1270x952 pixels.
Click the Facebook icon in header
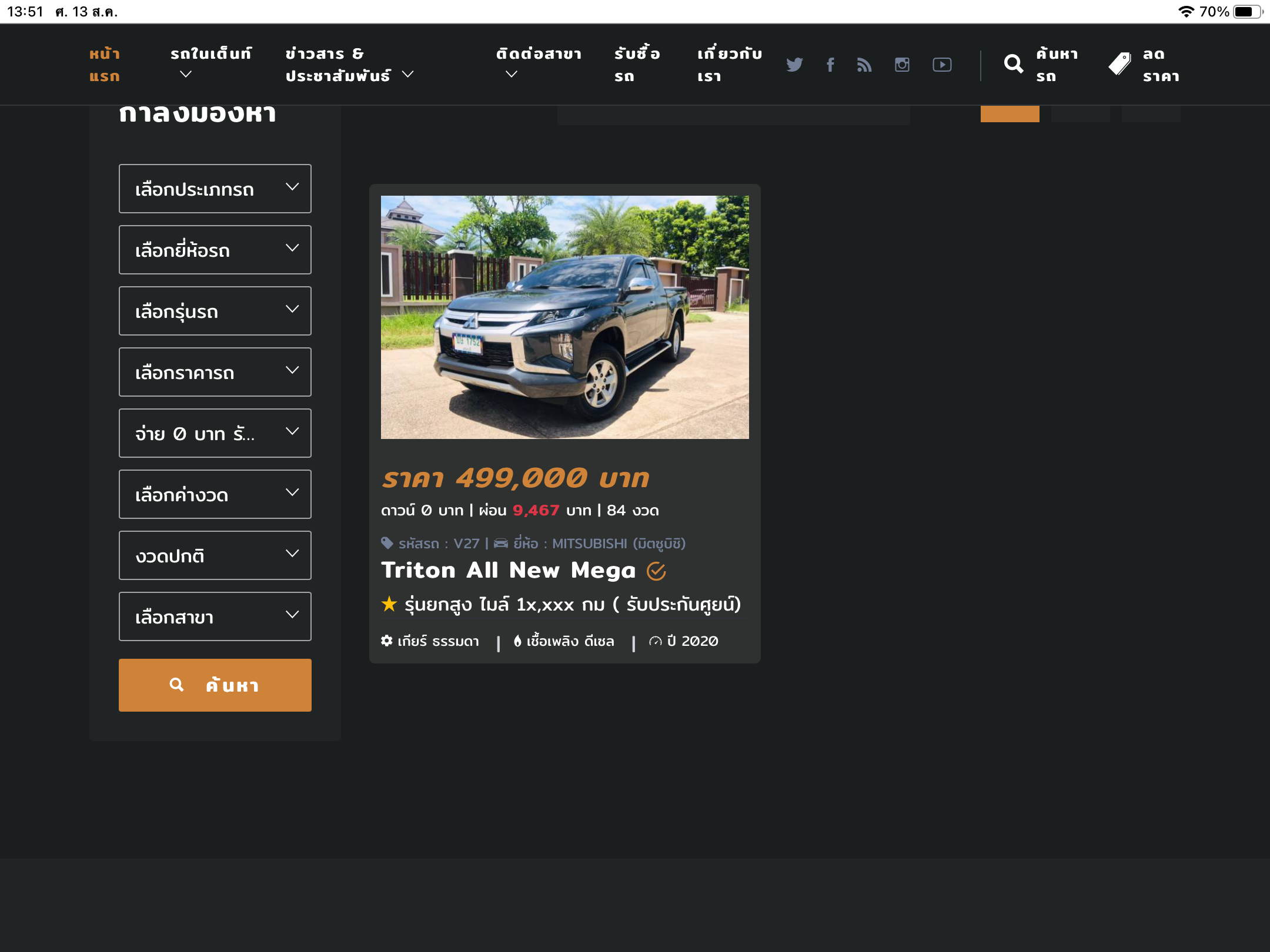pyautogui.click(x=830, y=65)
